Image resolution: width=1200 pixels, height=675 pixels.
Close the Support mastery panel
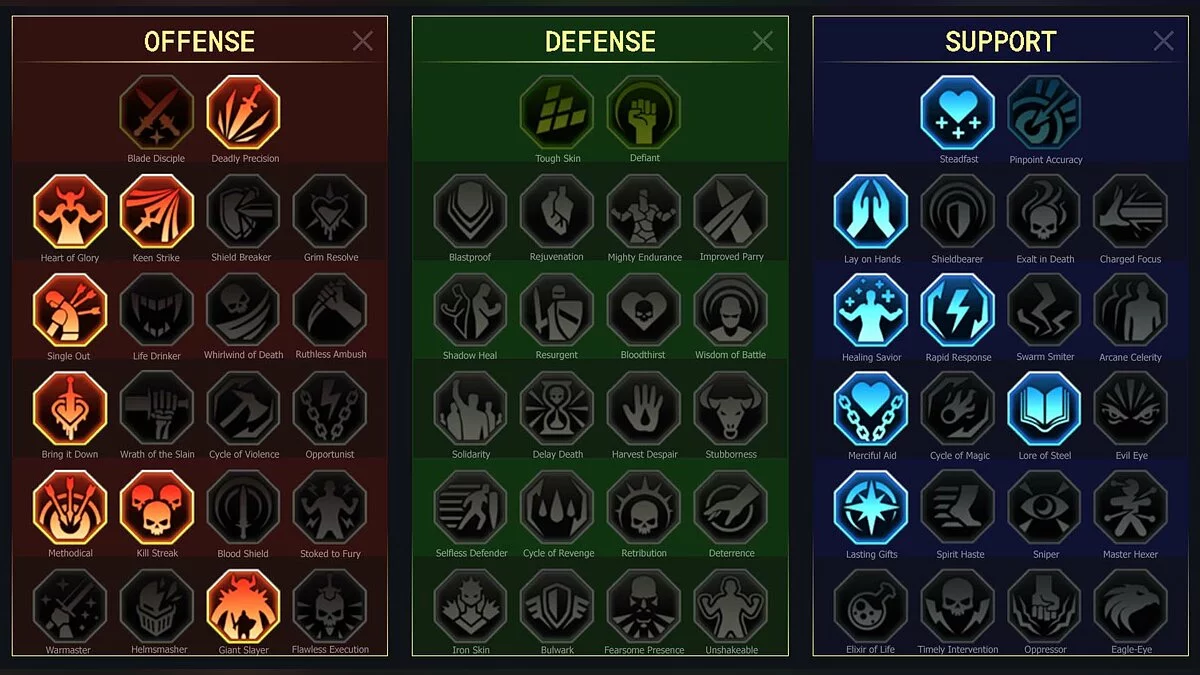coord(1164,41)
